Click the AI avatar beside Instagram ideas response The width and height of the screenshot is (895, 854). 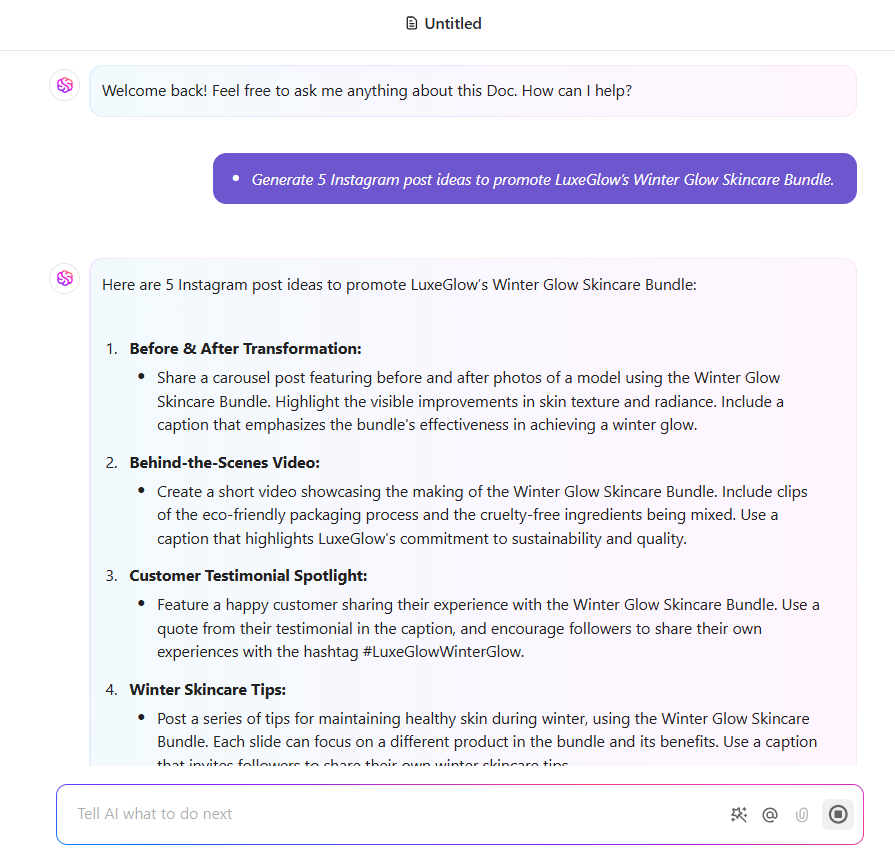65,278
